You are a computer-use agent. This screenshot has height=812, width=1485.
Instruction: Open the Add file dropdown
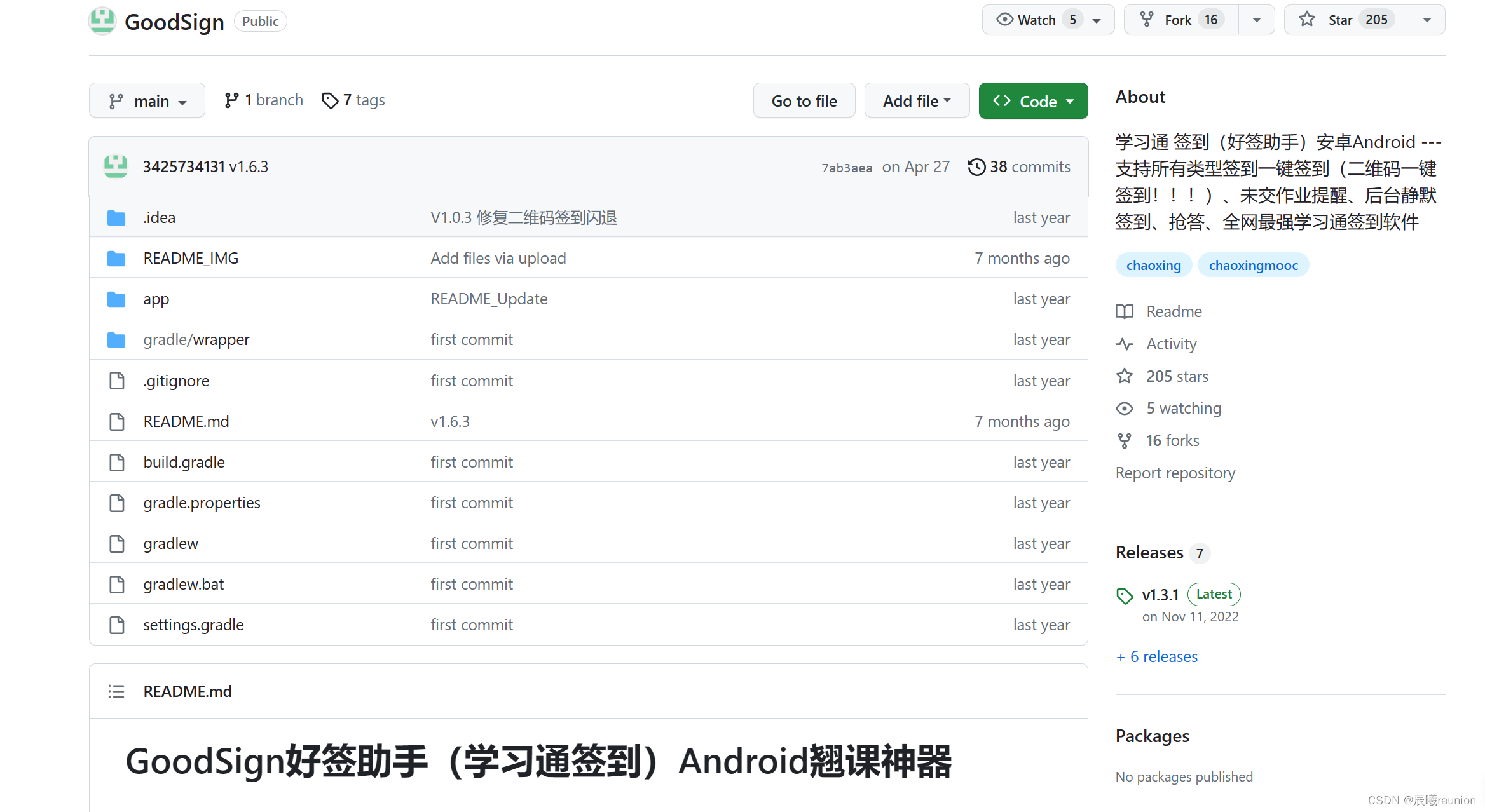coord(917,100)
